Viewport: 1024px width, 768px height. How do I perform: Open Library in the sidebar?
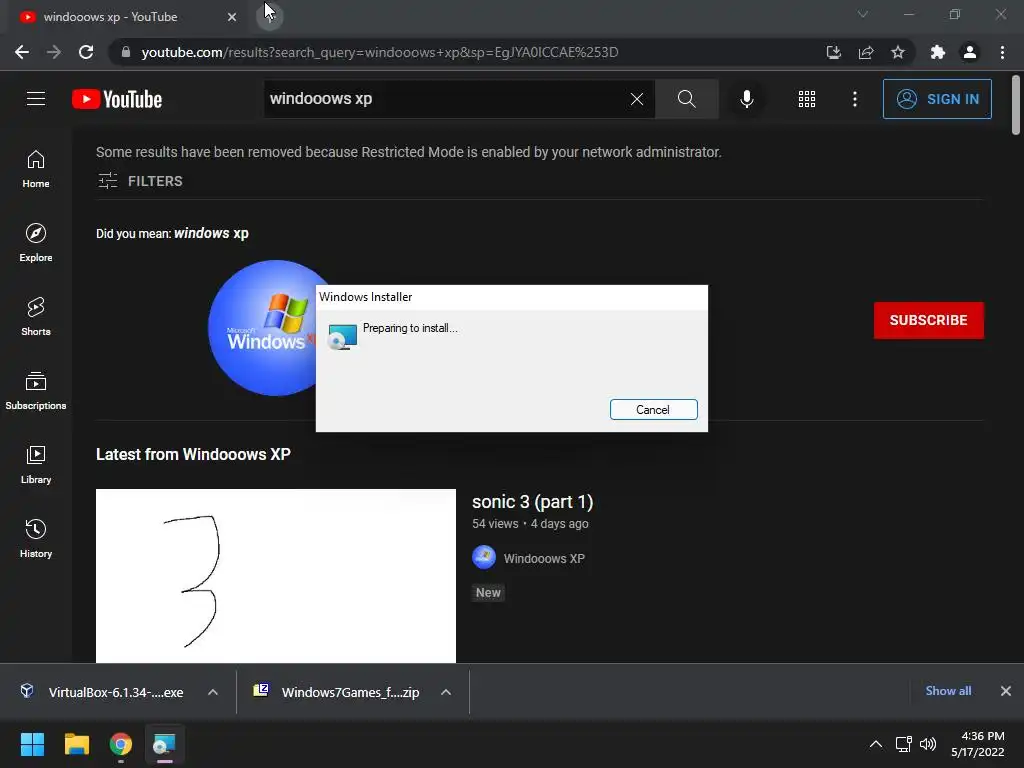[x=36, y=464]
